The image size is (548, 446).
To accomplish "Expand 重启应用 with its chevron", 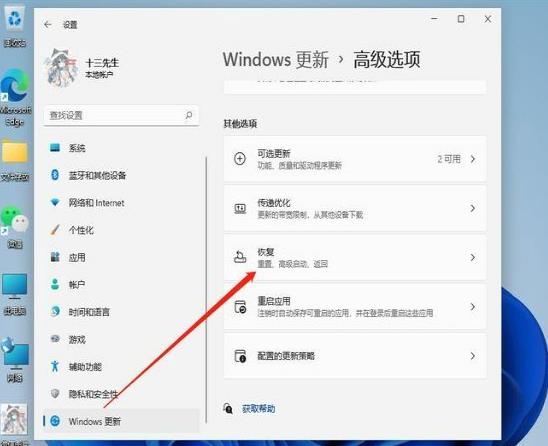I will (x=473, y=307).
